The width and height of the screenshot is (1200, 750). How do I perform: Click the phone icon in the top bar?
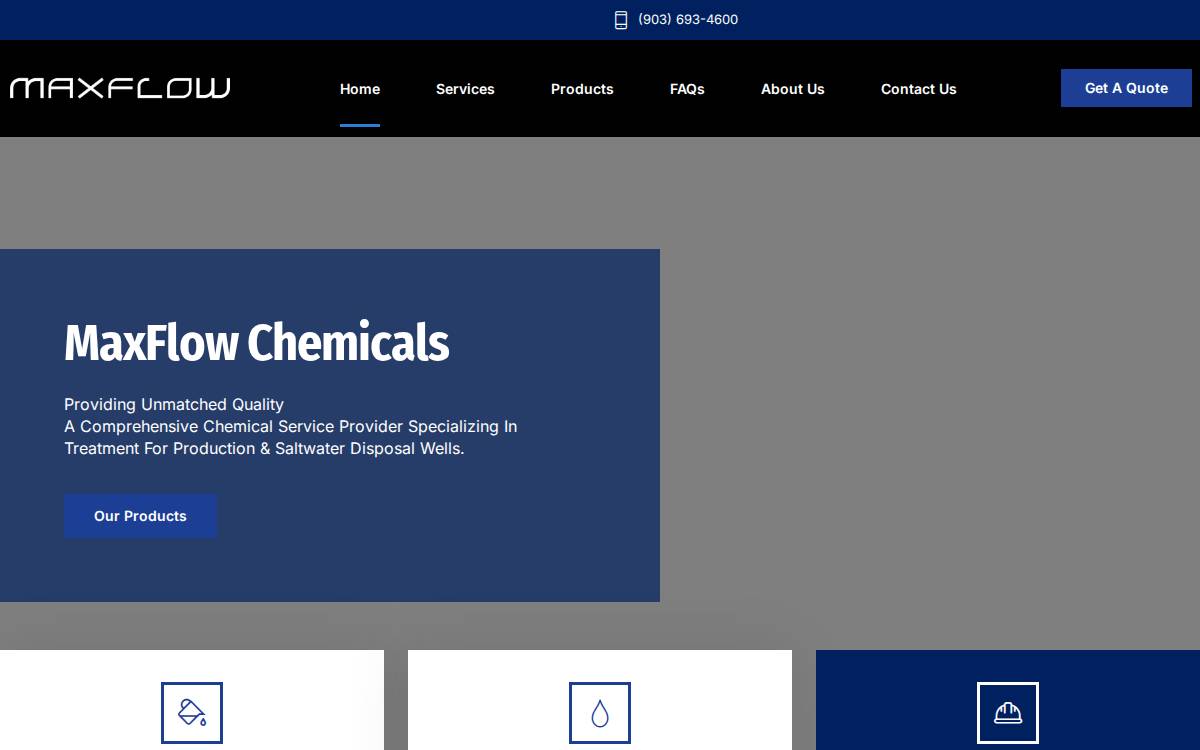621,20
